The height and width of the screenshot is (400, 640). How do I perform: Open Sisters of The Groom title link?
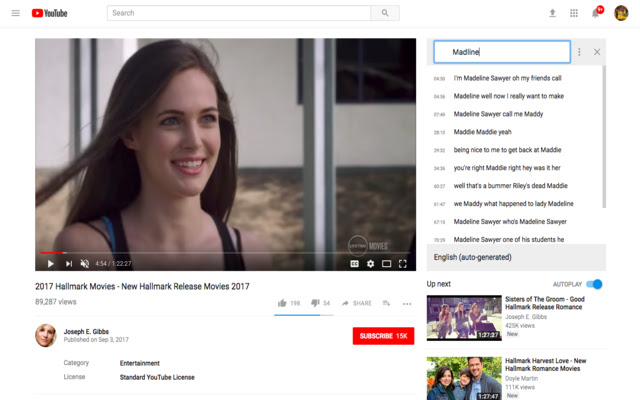(545, 303)
